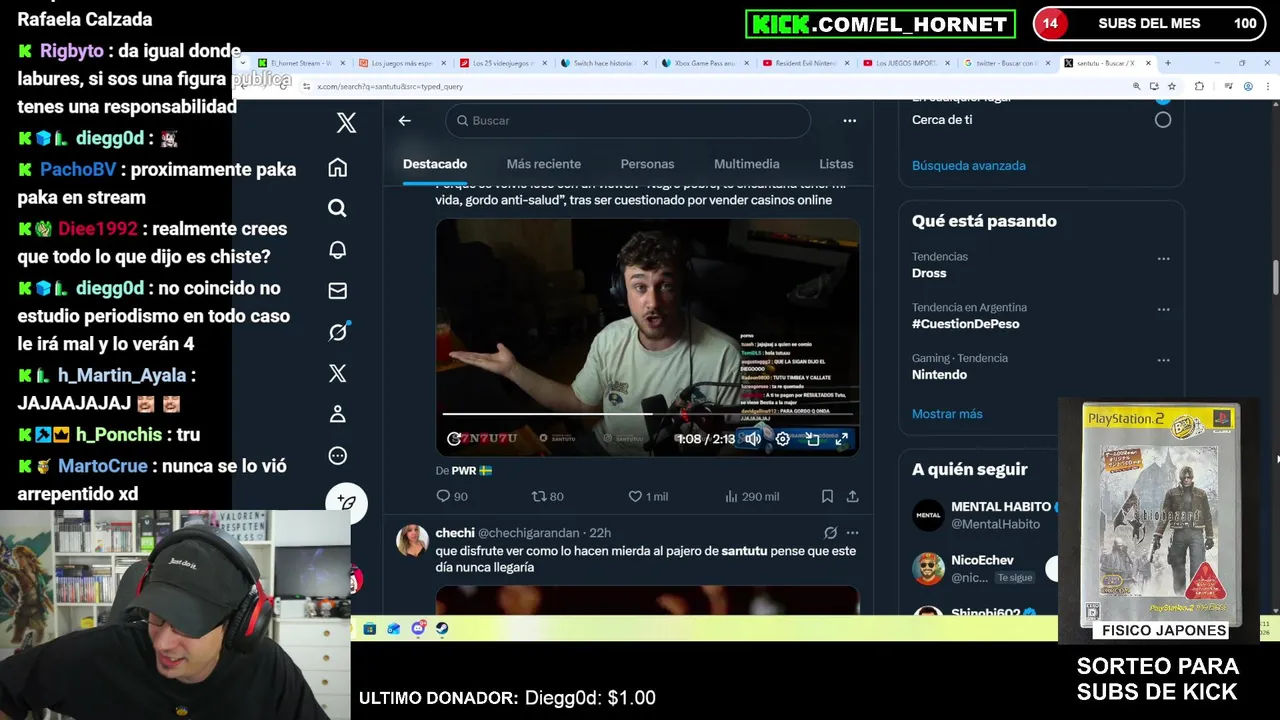Like the post with 1 mil likes
The height and width of the screenshot is (720, 1280).
click(647, 496)
